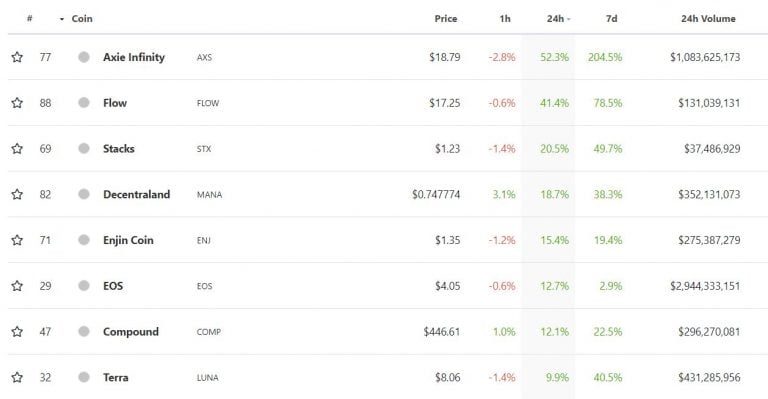Open the Enjin Coin name link
Screen dimensions: 768x399
pyautogui.click(x=128, y=240)
